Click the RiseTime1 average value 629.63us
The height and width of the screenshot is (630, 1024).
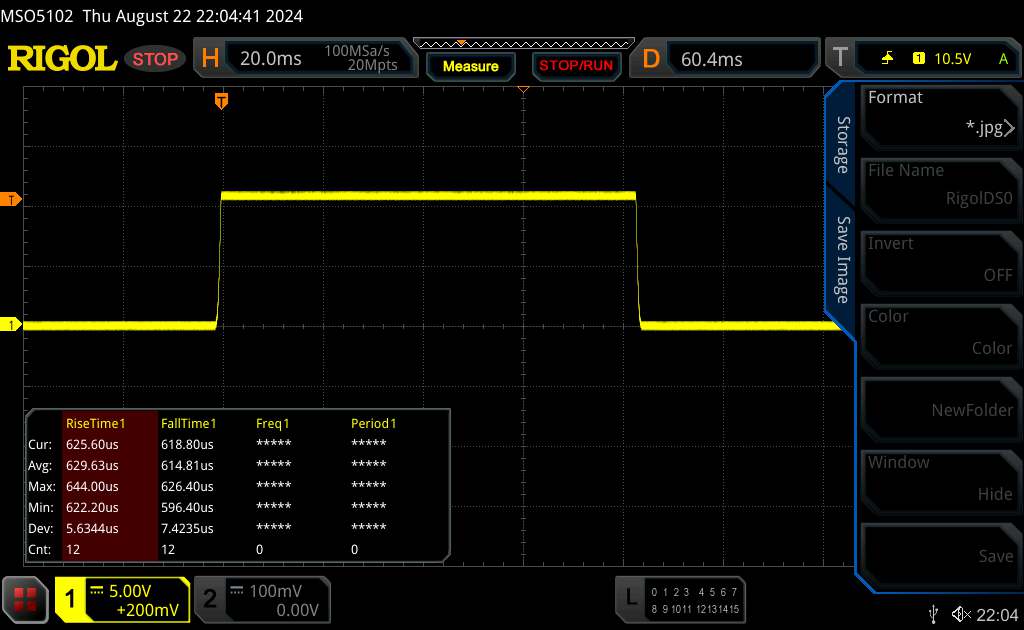[92, 465]
